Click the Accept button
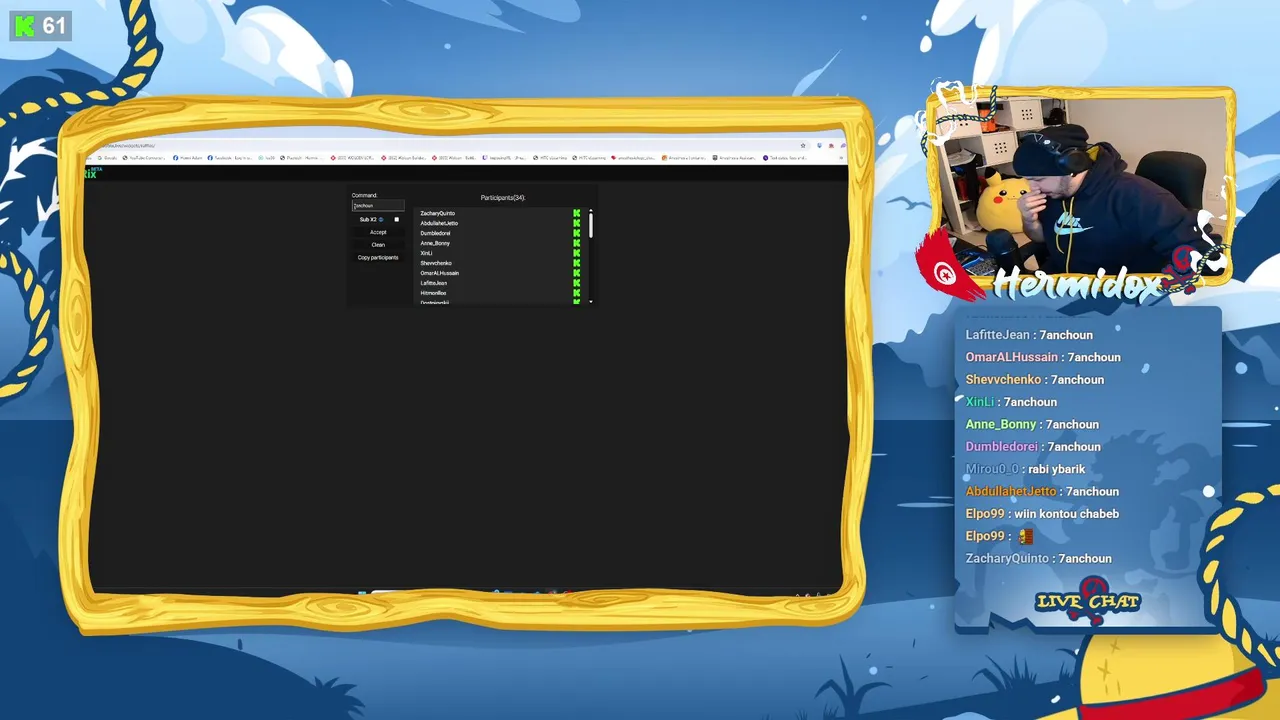Viewport: 1280px width, 720px height. click(378, 232)
